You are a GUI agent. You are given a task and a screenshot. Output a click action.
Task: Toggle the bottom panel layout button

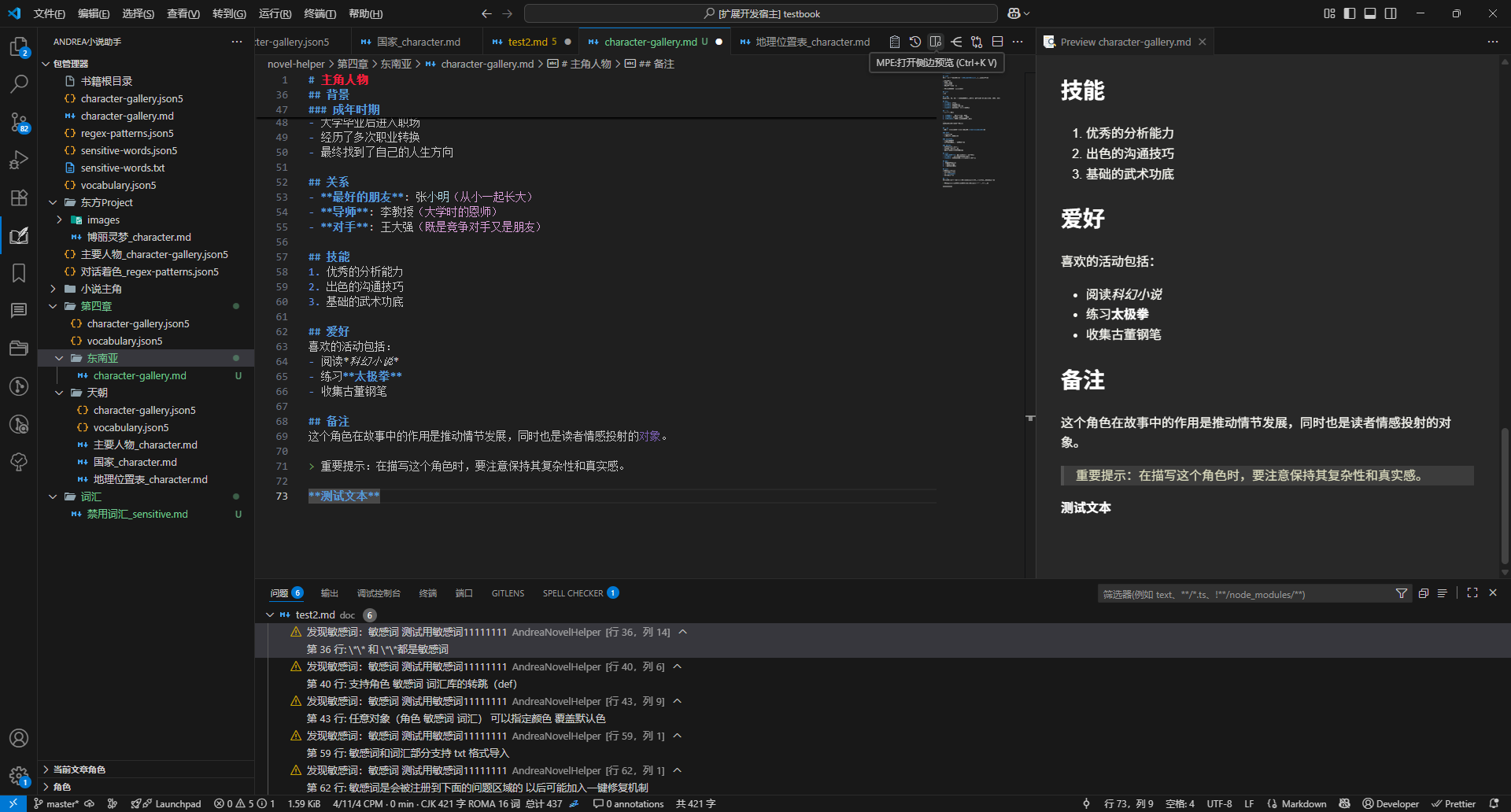[x=1370, y=13]
